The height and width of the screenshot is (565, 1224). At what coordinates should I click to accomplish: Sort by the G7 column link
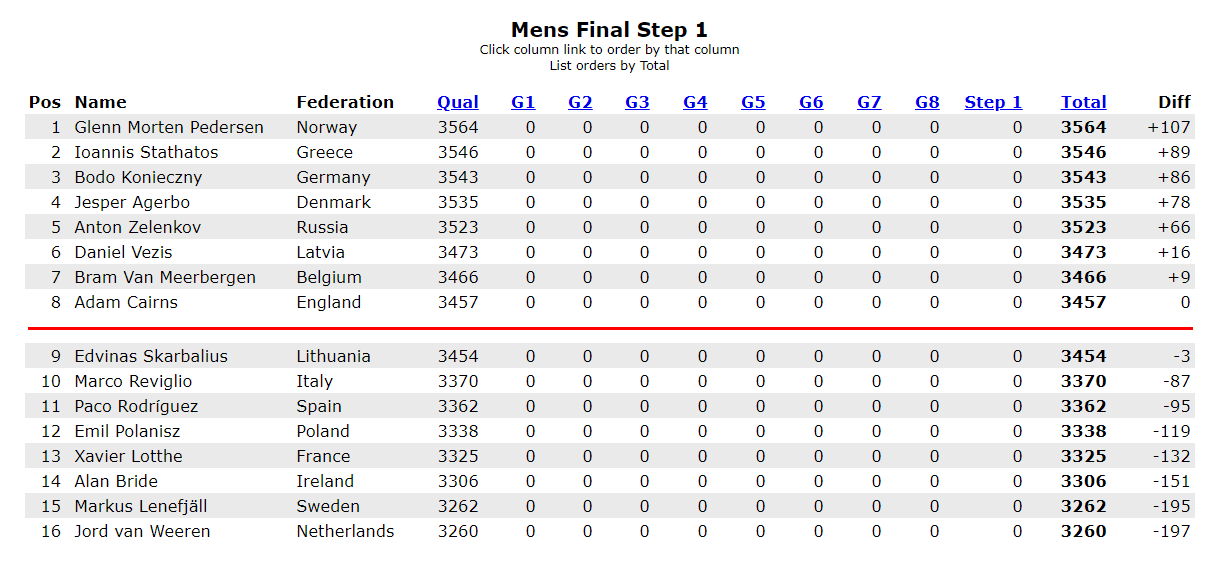(x=869, y=102)
